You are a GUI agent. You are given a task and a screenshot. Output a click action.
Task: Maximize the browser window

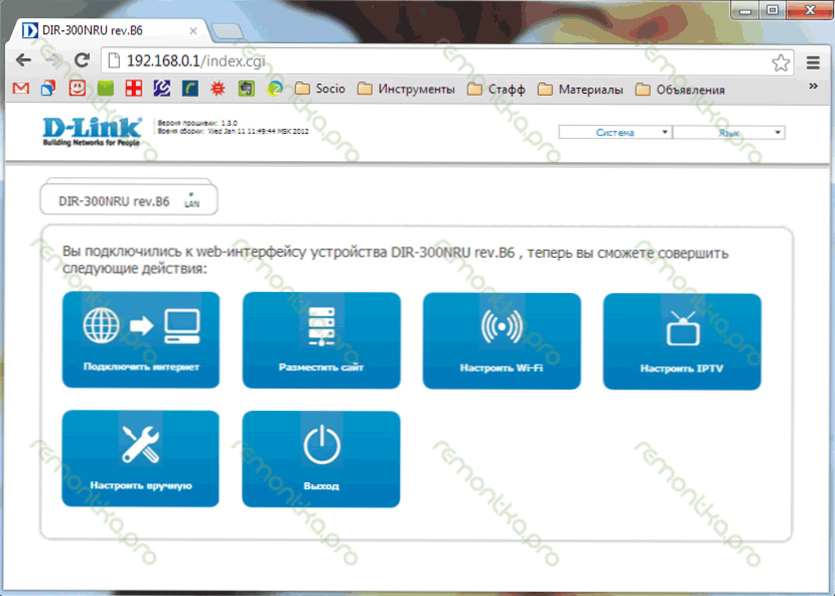(772, 10)
